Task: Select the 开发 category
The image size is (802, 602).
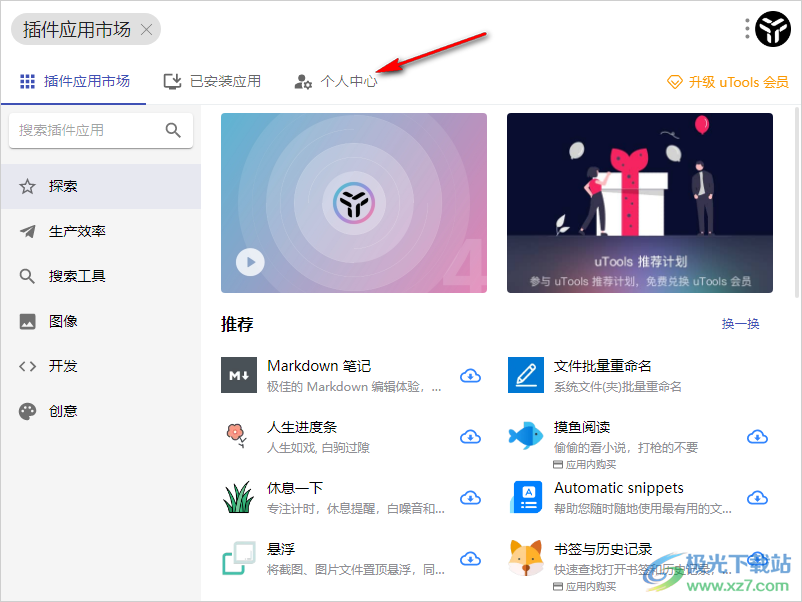Action: [101, 366]
